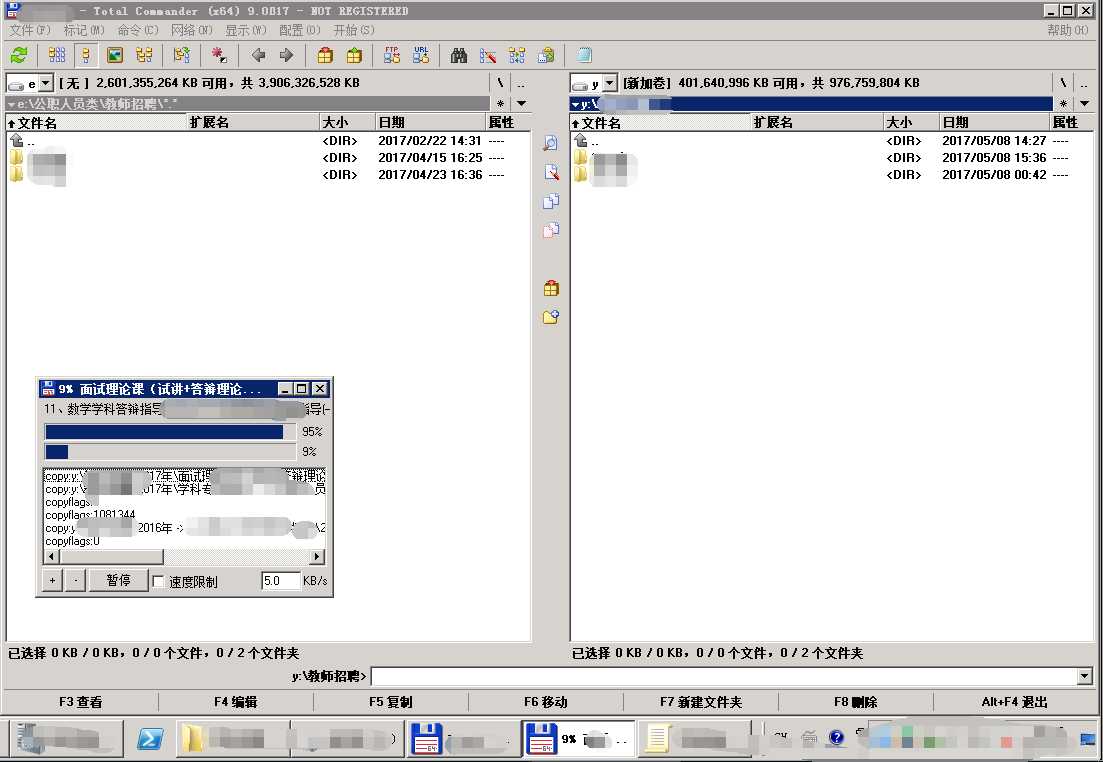Show directory tree view icon

(144, 55)
